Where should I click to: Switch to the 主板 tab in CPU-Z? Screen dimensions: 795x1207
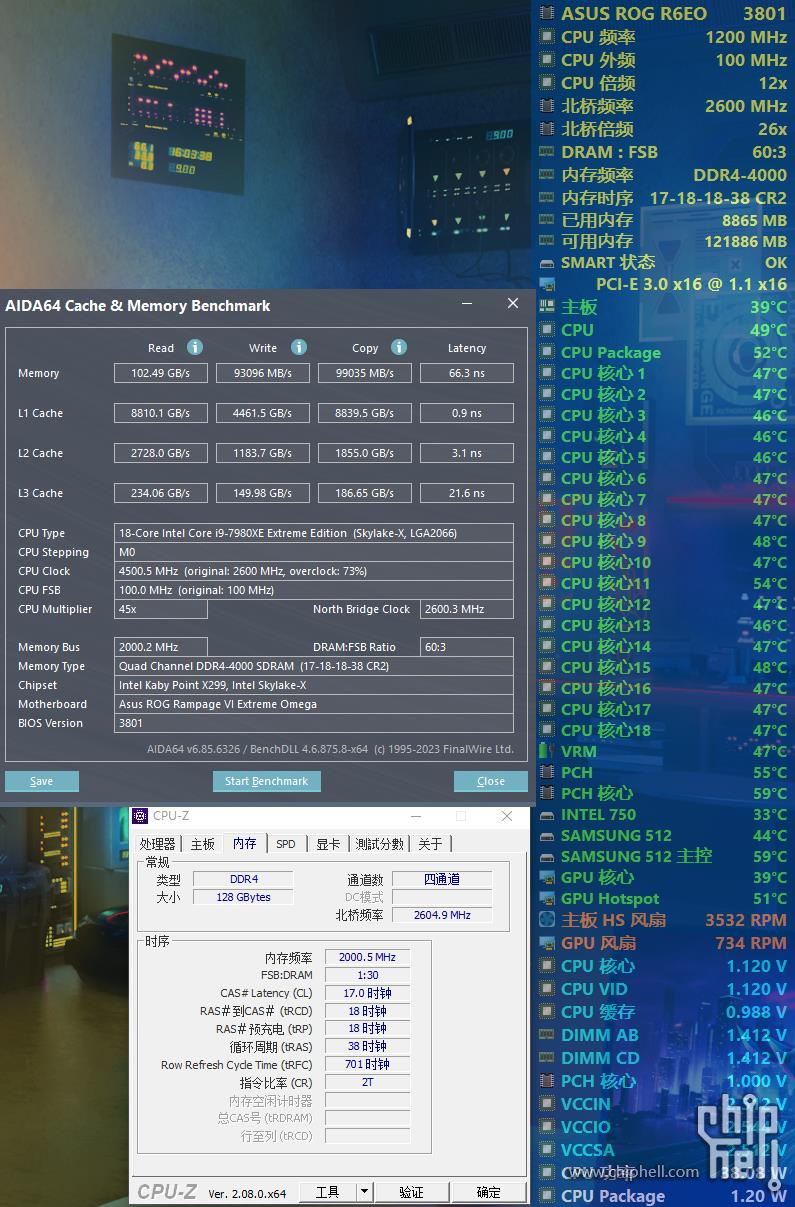[203, 844]
